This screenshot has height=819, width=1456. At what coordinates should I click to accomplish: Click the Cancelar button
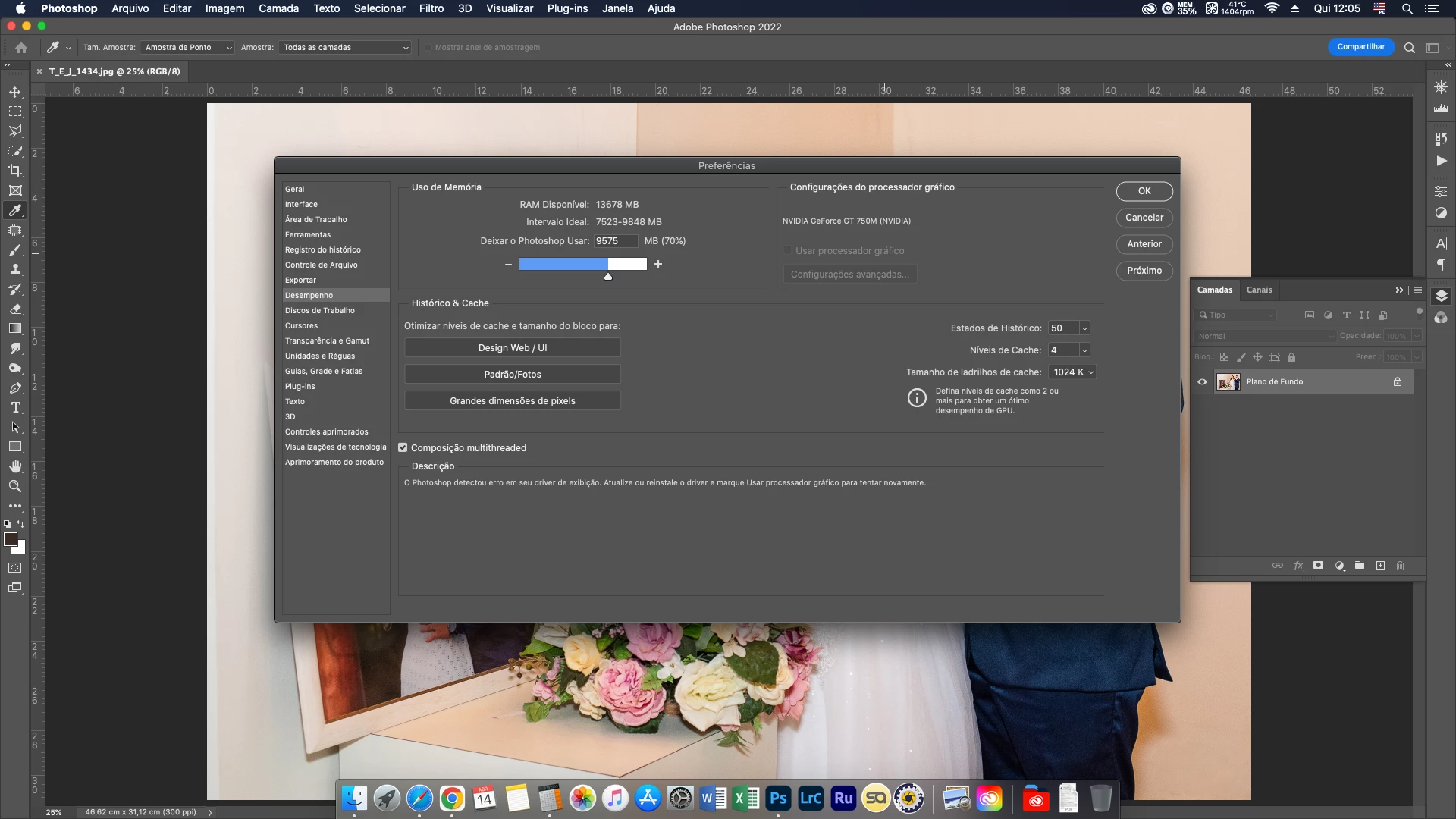point(1144,218)
